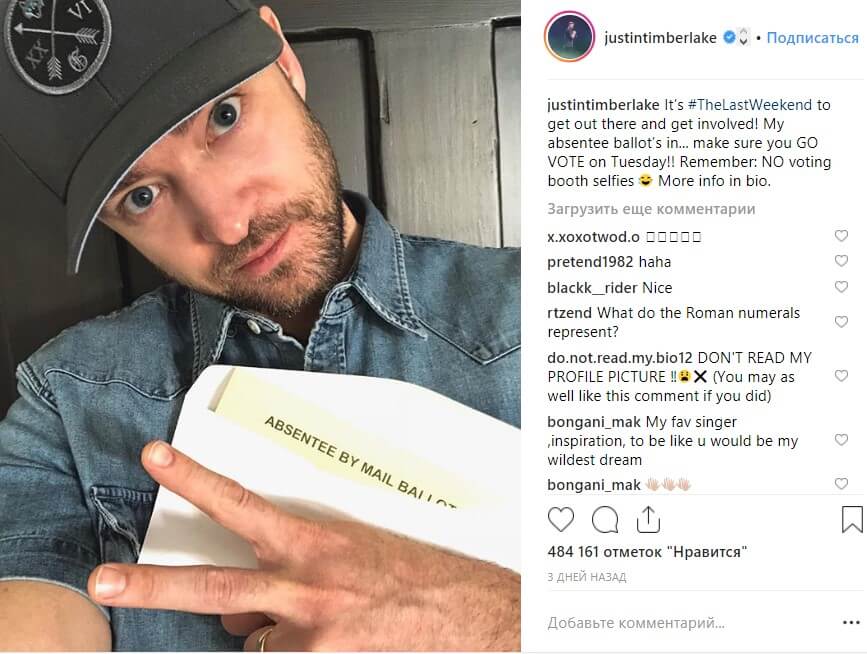Open justintimberlake username in post header

[x=661, y=38]
